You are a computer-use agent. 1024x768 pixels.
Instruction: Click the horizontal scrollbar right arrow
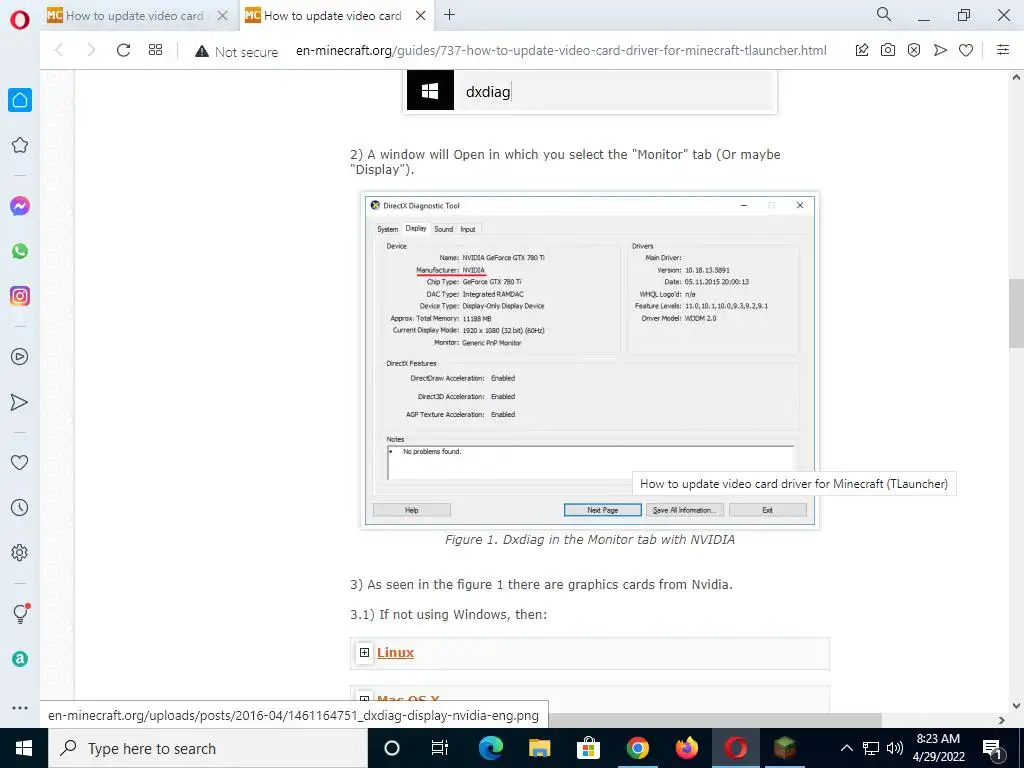1002,720
